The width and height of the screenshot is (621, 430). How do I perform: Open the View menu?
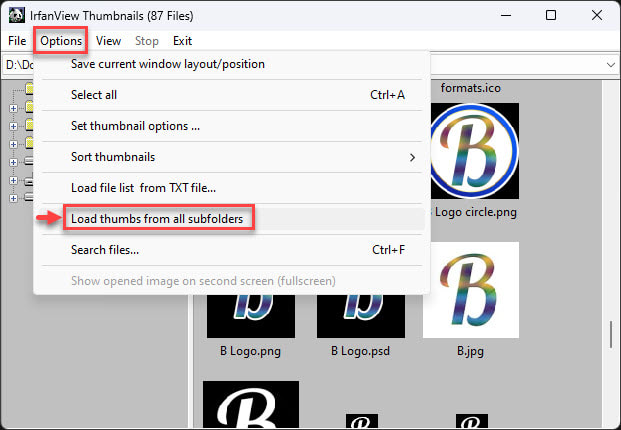108,41
